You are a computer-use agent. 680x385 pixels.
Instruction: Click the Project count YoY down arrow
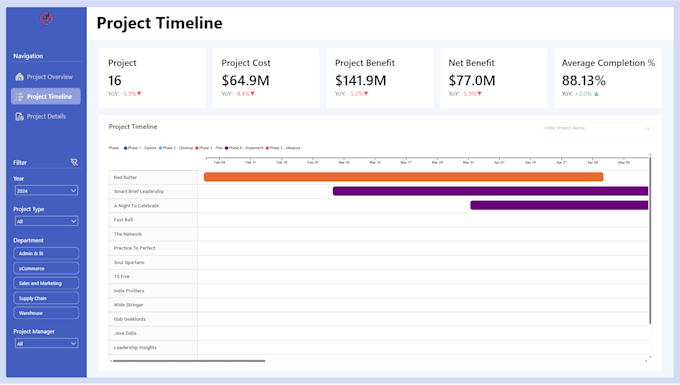coord(139,94)
